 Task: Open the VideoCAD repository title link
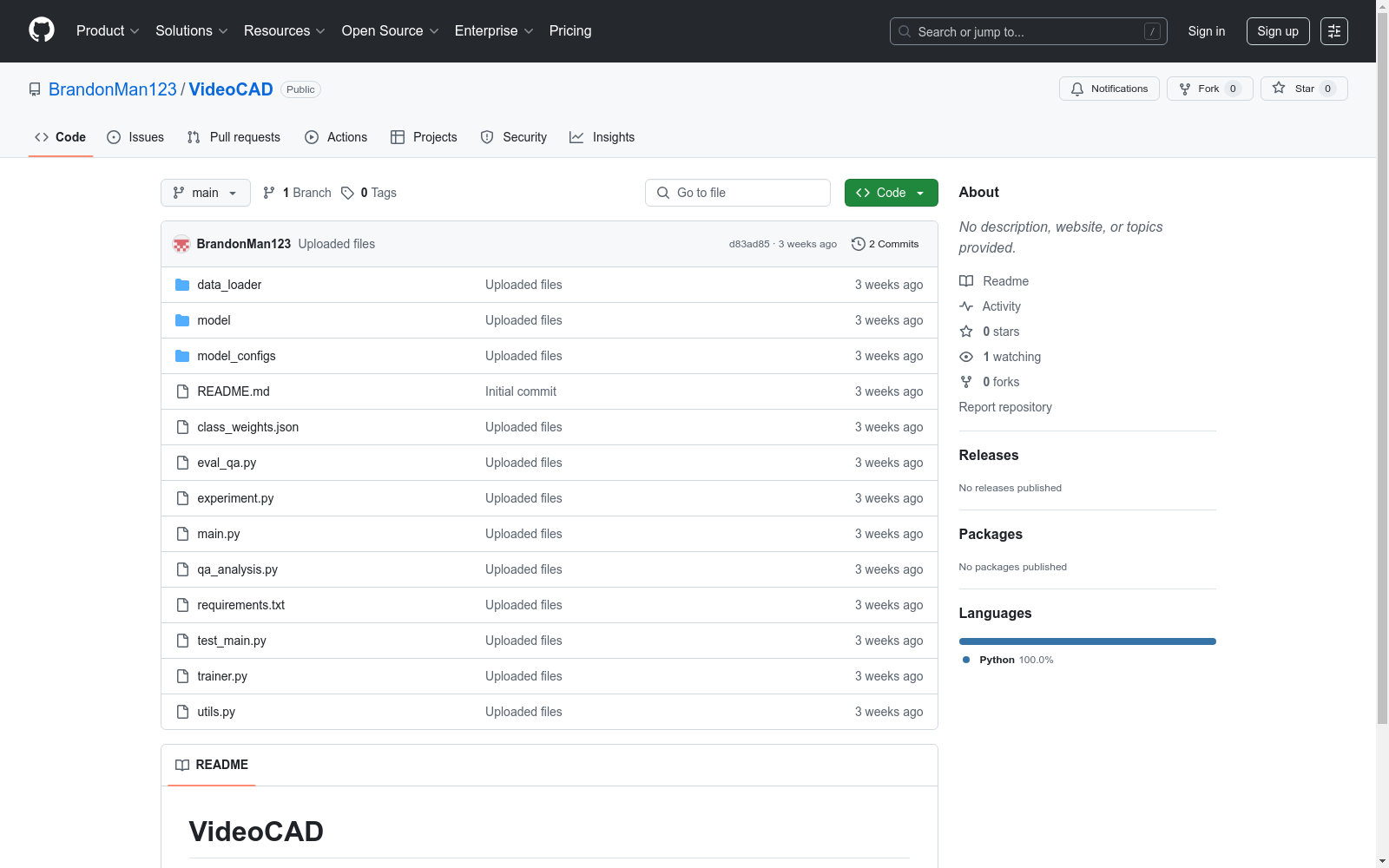231,89
